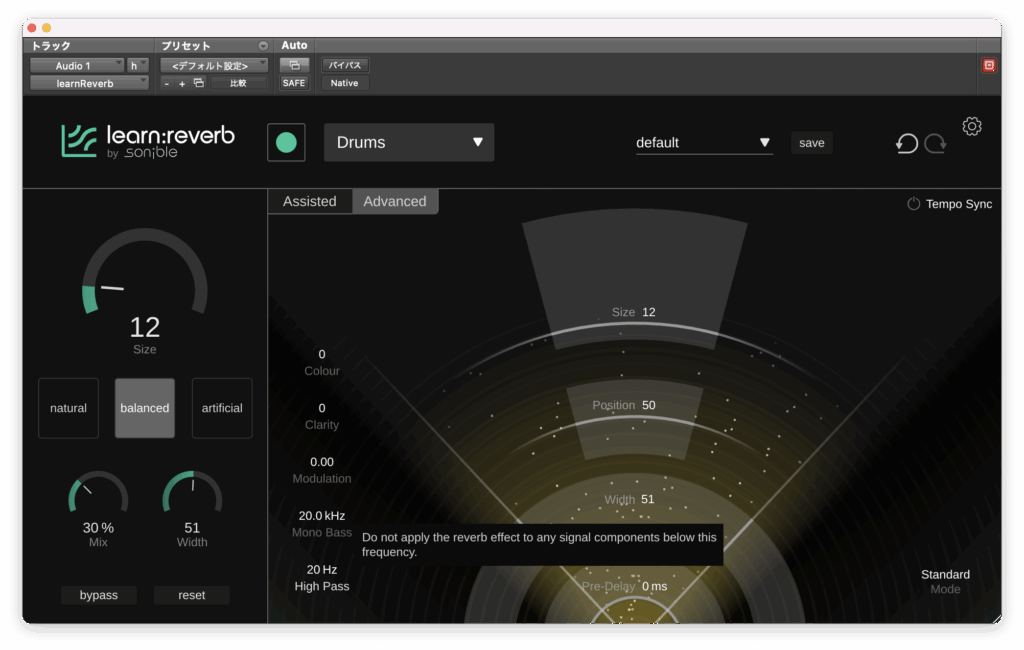This screenshot has height=650, width=1024.
Task: Switch Standard Mode setting
Action: pyautogui.click(x=945, y=581)
